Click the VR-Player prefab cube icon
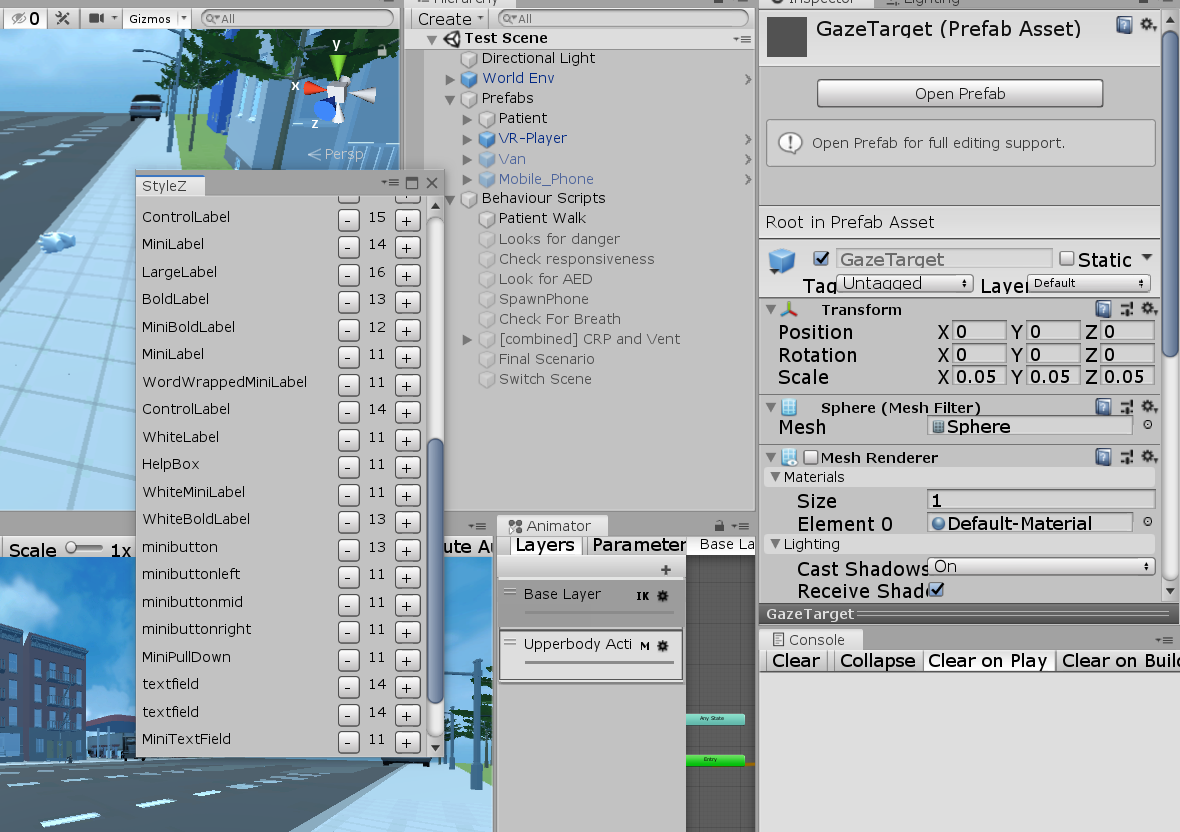Image resolution: width=1180 pixels, height=832 pixels. click(487, 138)
